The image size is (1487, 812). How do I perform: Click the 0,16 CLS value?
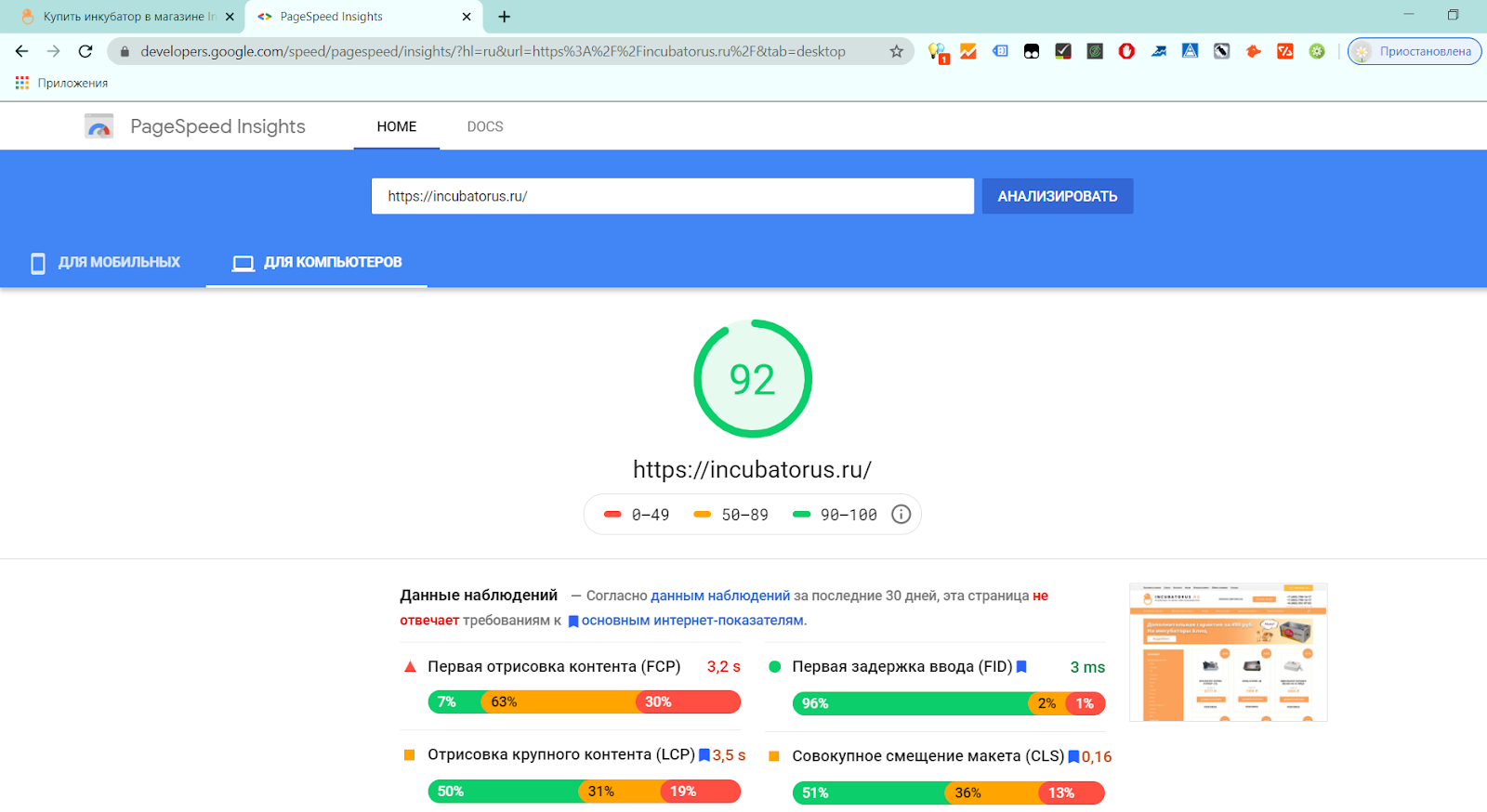point(1097,756)
